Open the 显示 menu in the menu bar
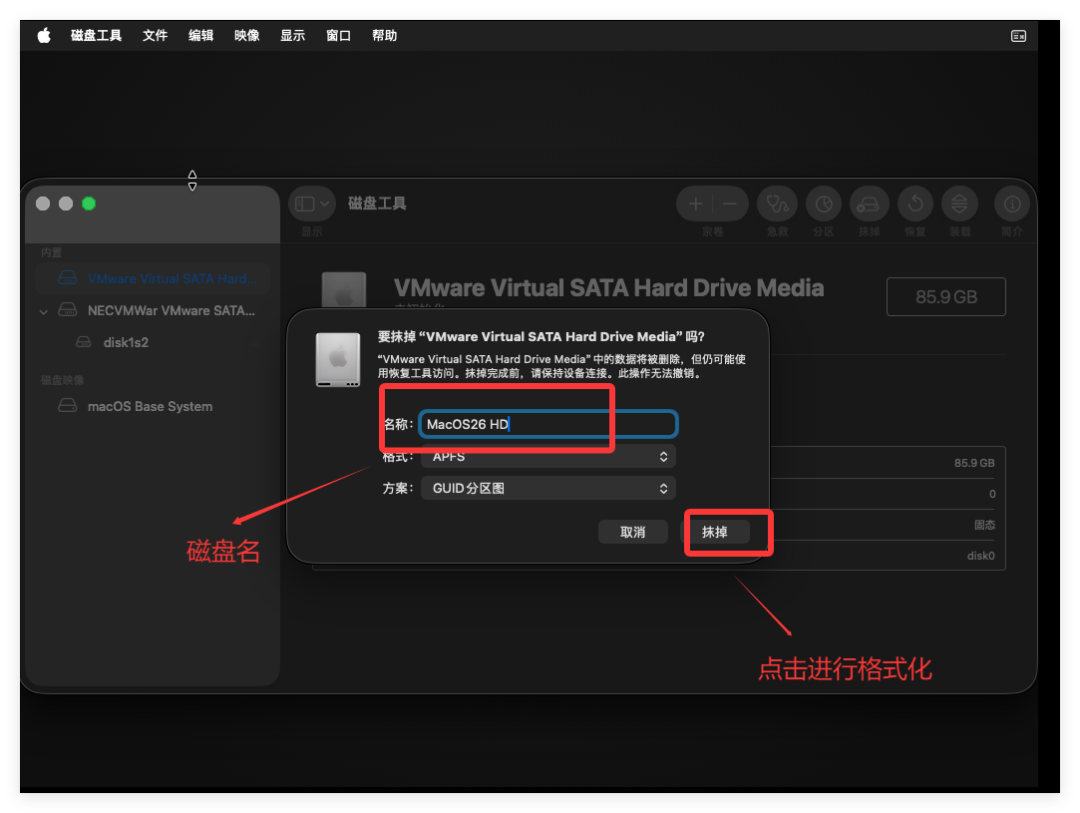The image size is (1080, 813). click(x=293, y=35)
